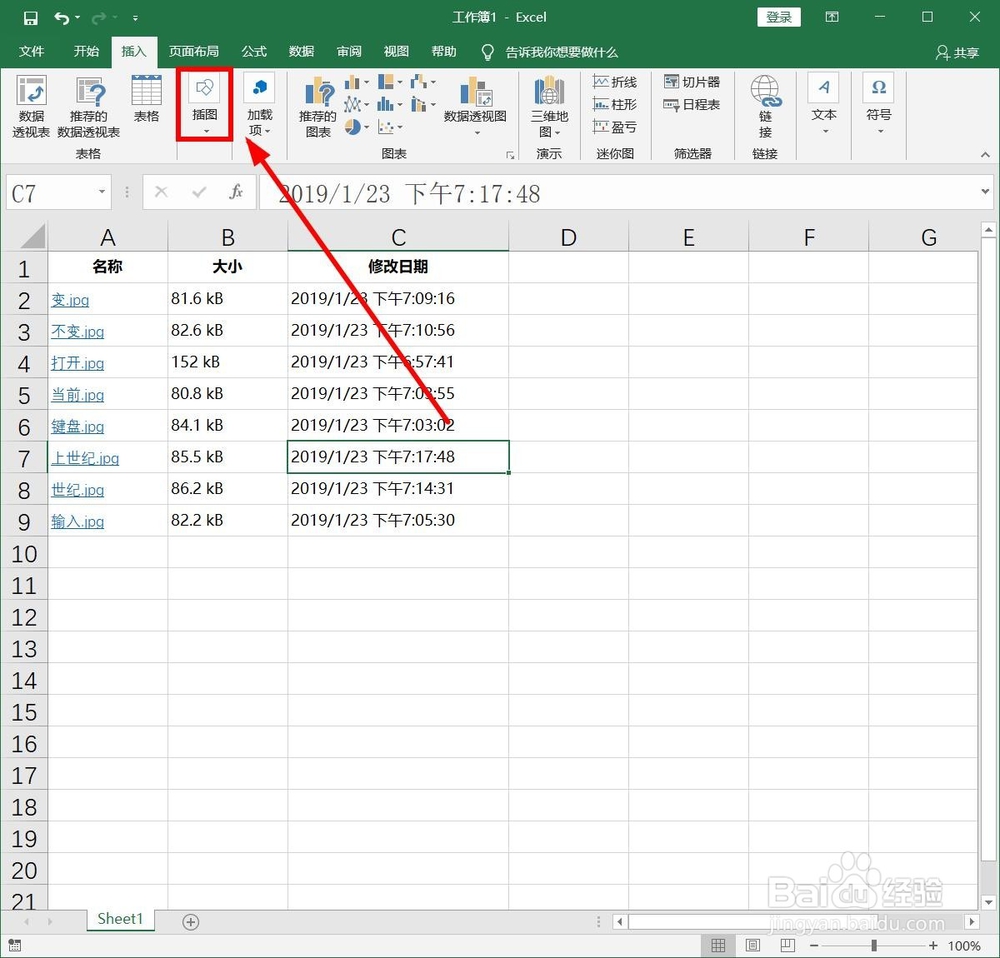This screenshot has width=1000, height=958.
Task: Switch to Page Layout view in status bar
Action: 753,945
